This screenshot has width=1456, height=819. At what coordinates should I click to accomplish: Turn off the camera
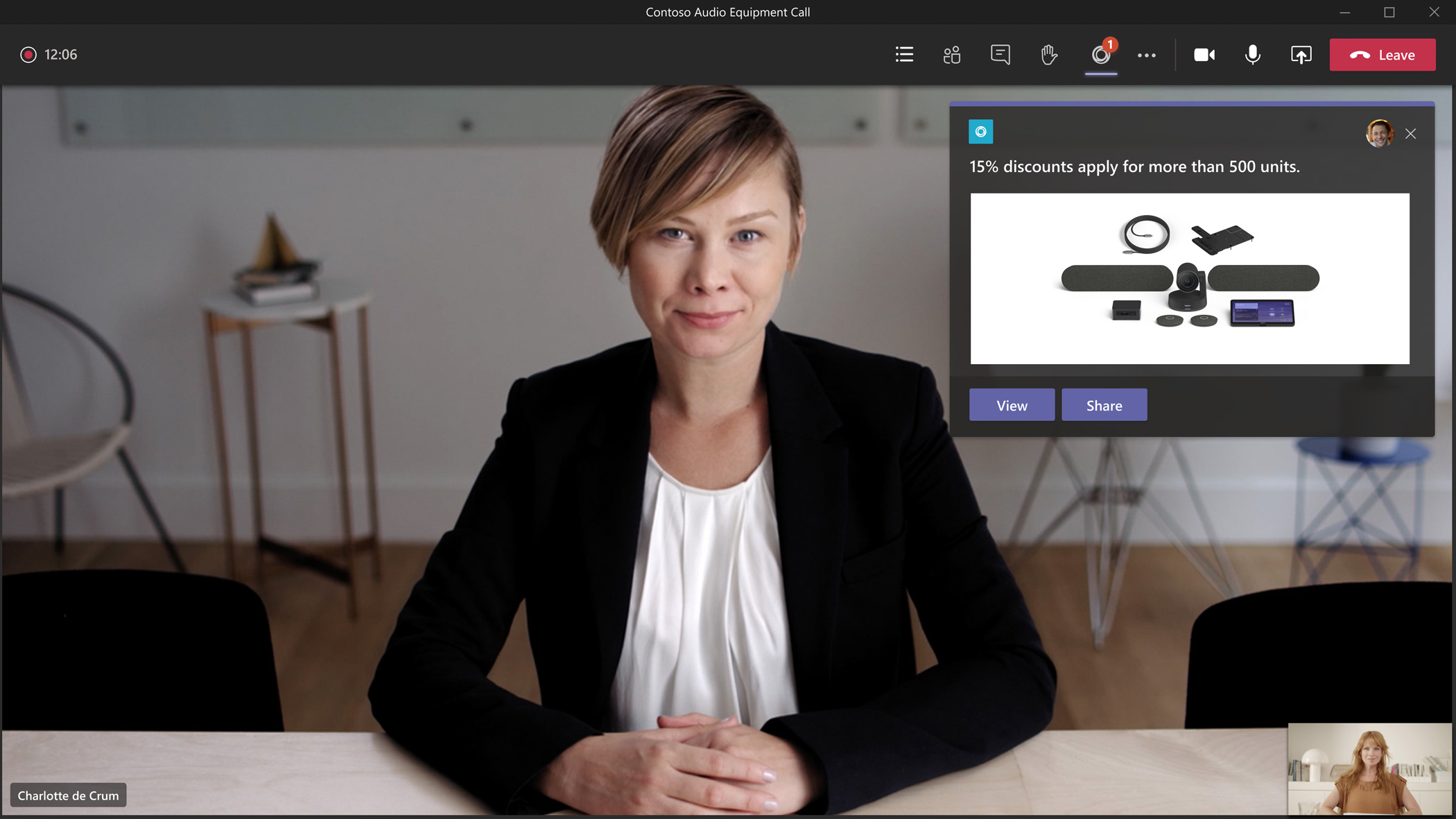point(1204,55)
